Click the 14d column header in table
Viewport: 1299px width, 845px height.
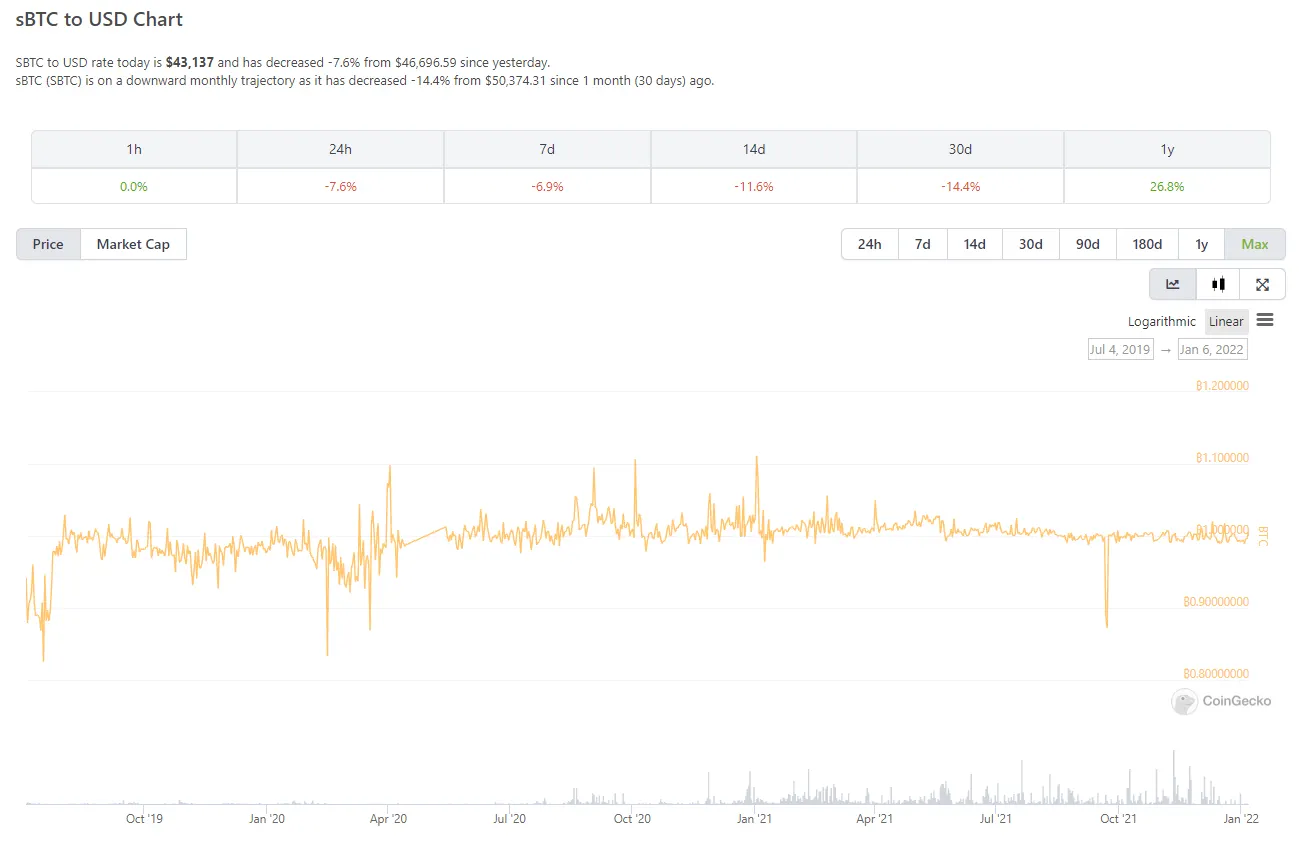click(754, 149)
